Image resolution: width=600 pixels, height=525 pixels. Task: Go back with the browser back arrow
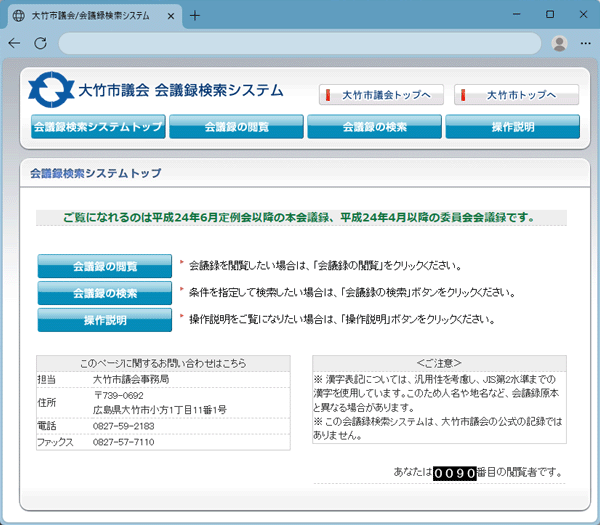15,43
